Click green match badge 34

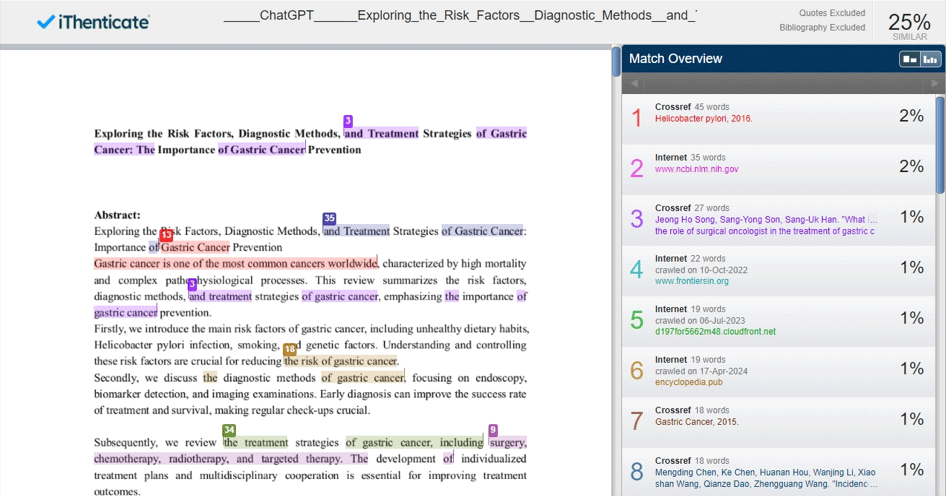pos(229,430)
